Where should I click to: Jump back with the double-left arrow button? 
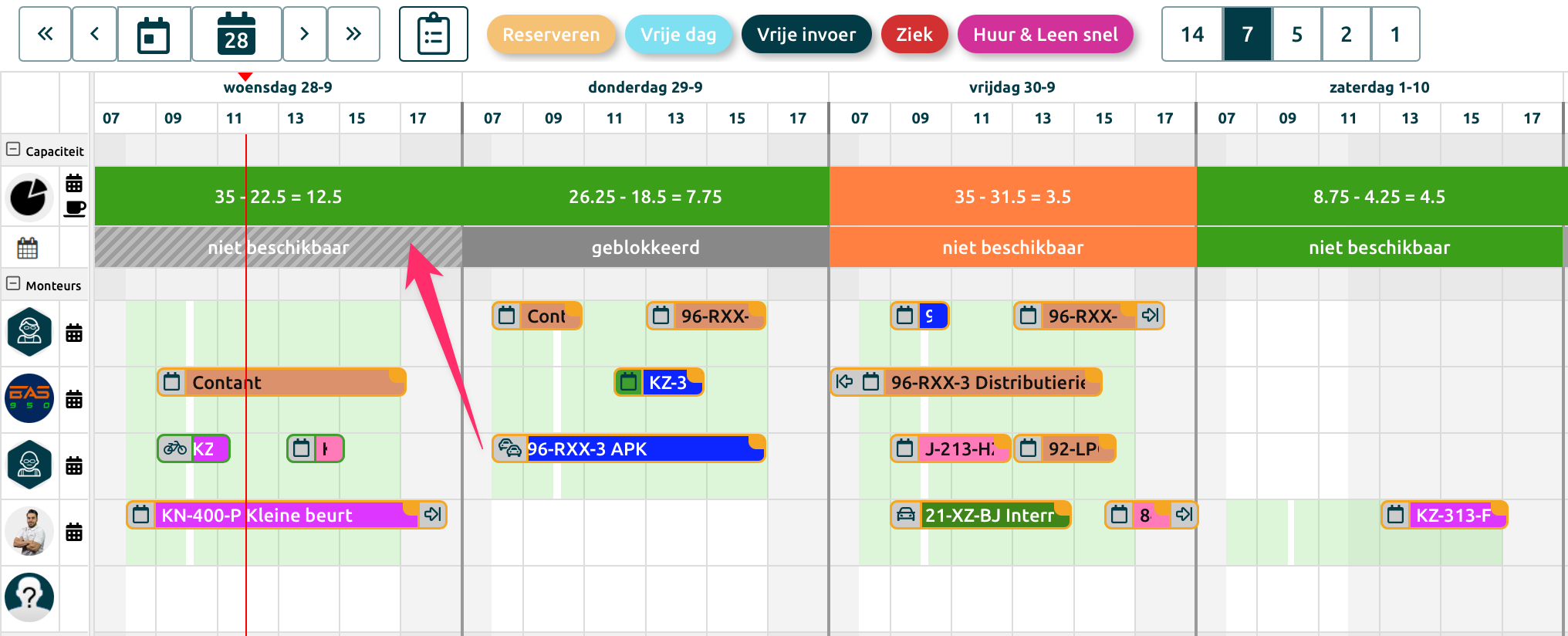point(46,34)
